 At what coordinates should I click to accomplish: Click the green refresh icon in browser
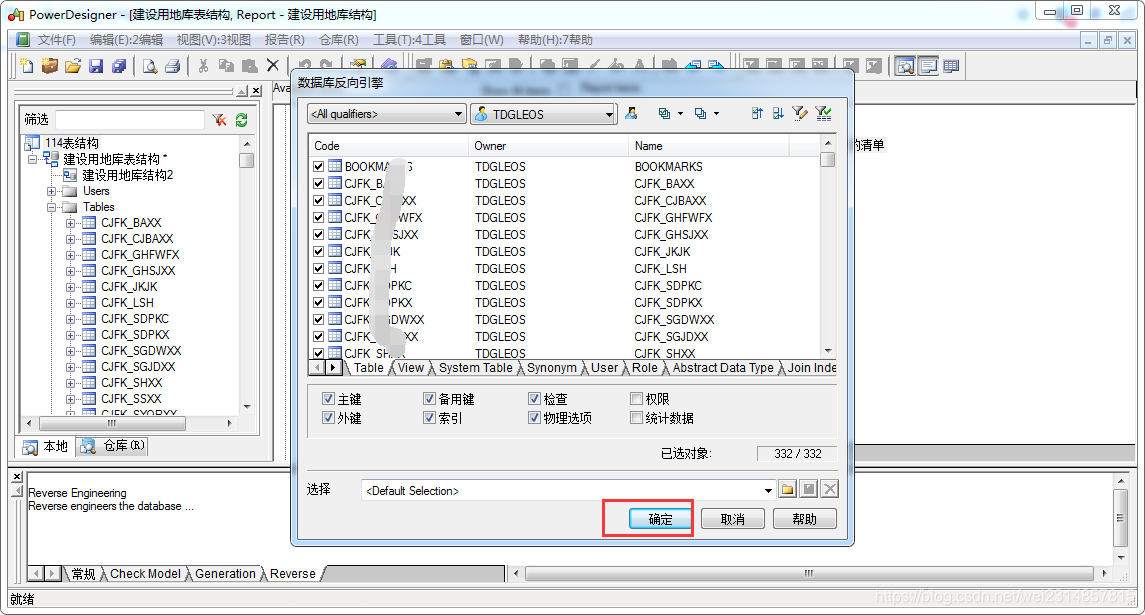(x=242, y=120)
